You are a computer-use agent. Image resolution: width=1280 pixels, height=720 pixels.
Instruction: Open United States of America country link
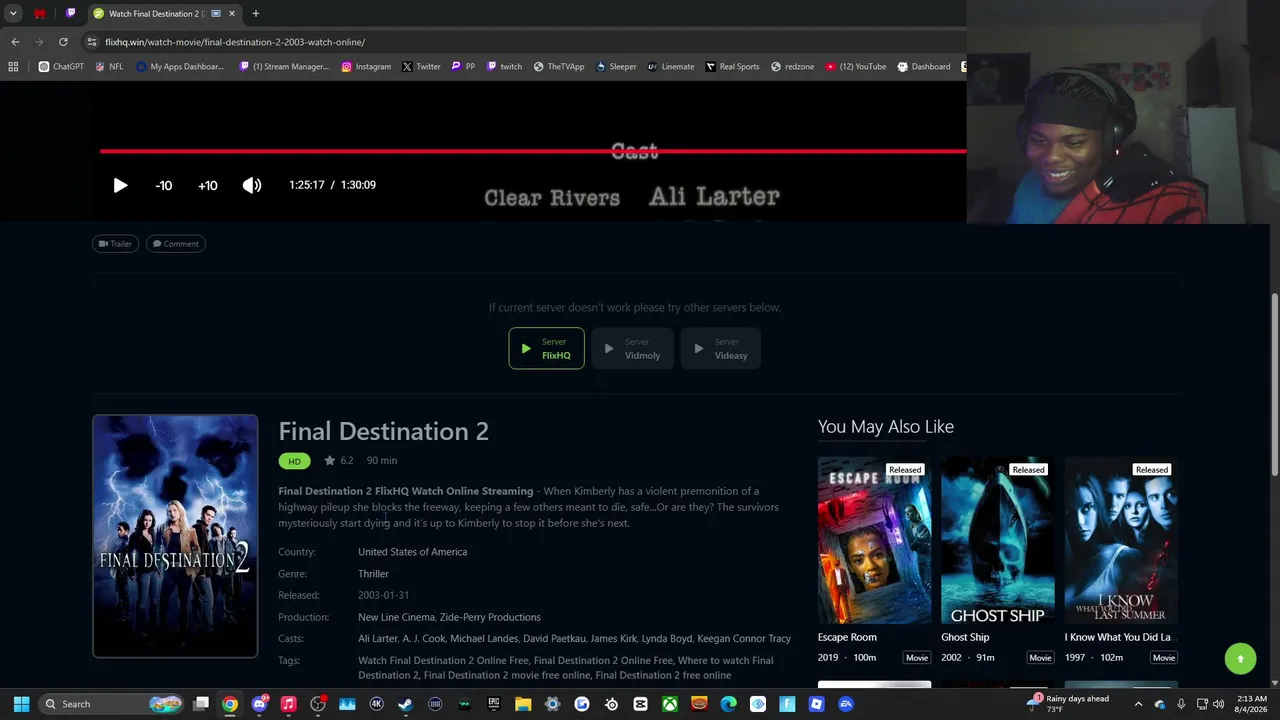pos(412,552)
